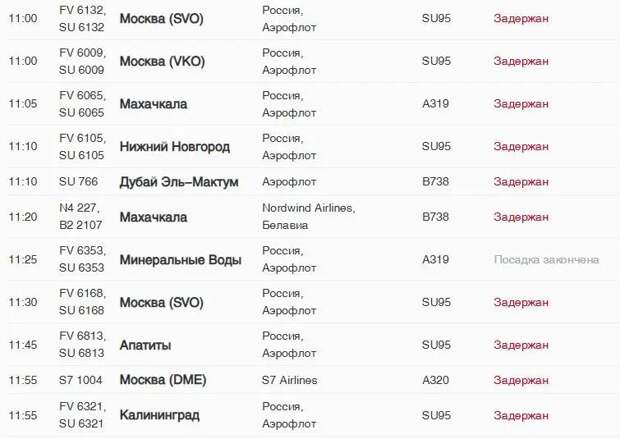The image size is (620, 439).
Task: Click Nordwind Airlines, Белавиа carrier text
Action: 308,217
